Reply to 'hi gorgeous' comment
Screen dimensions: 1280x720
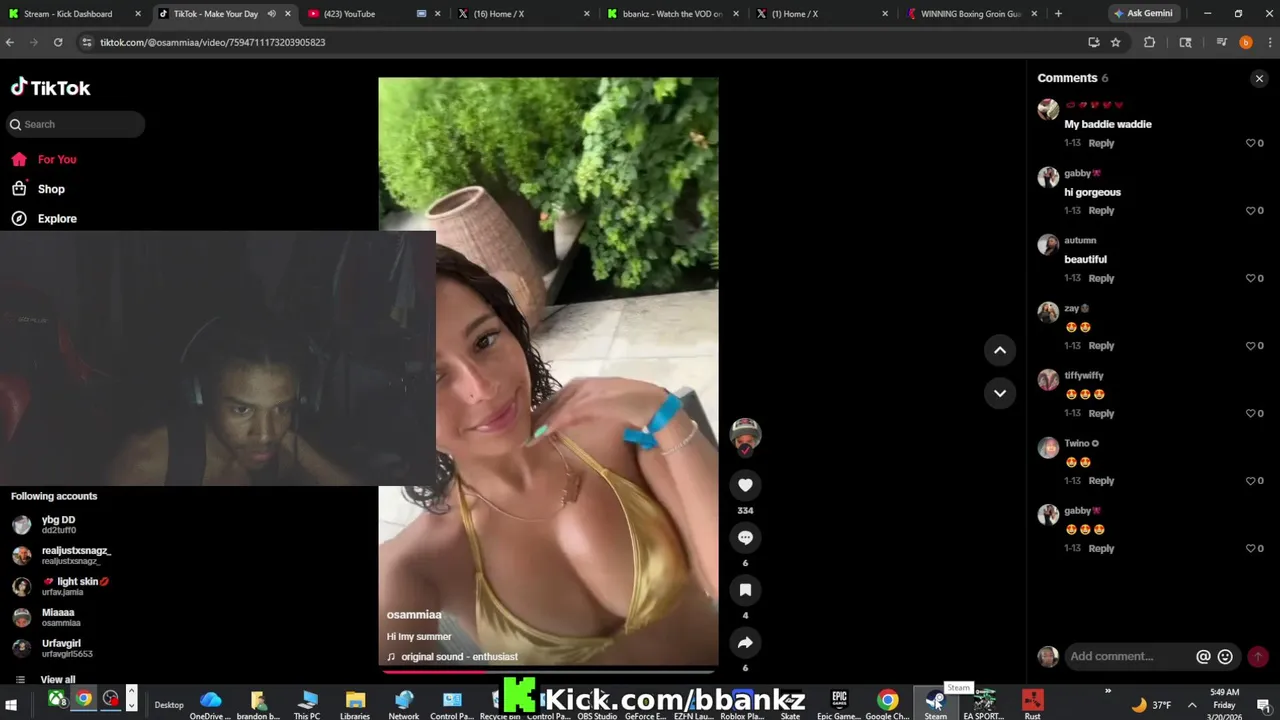(1101, 211)
